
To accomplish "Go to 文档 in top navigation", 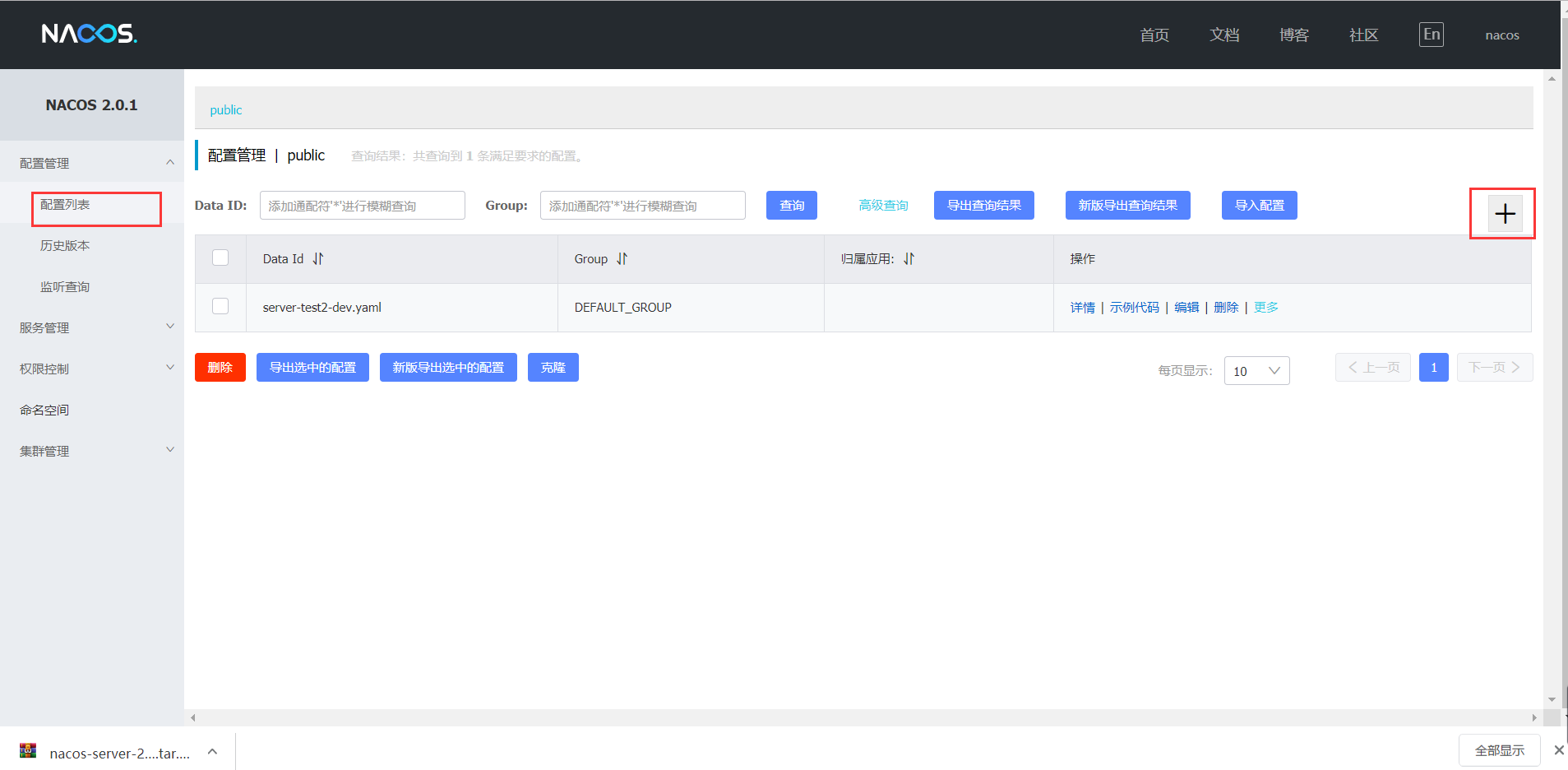I will 1224,35.
